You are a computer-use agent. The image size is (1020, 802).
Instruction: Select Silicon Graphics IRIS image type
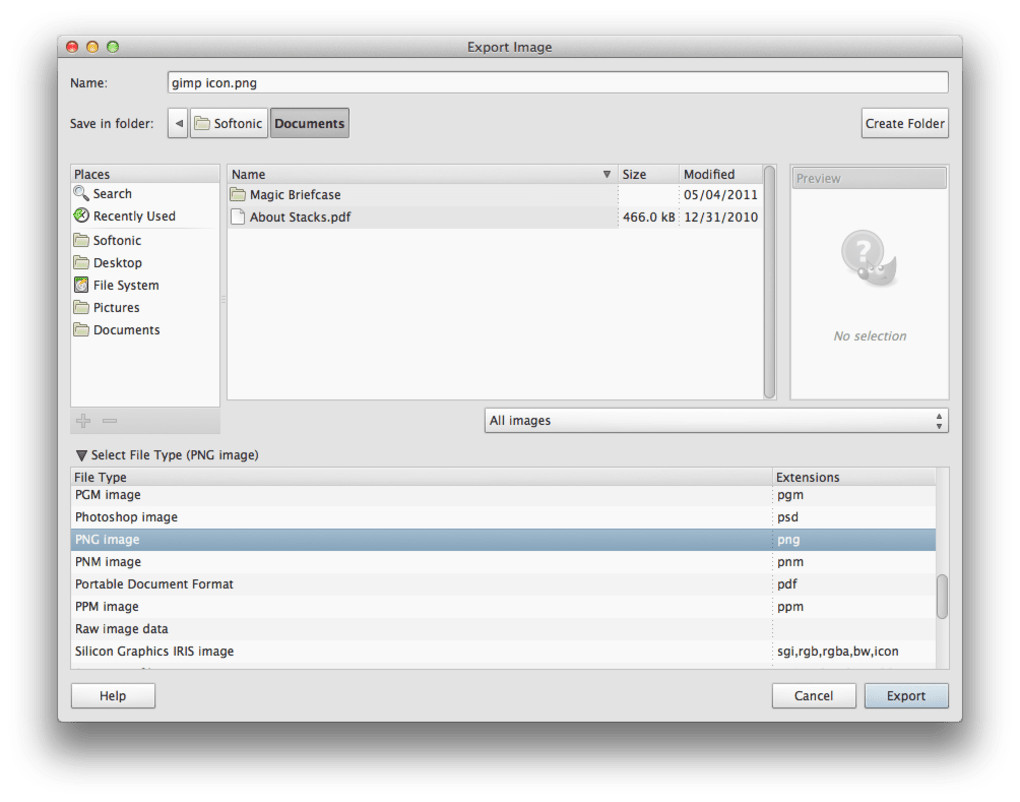pyautogui.click(x=503, y=651)
